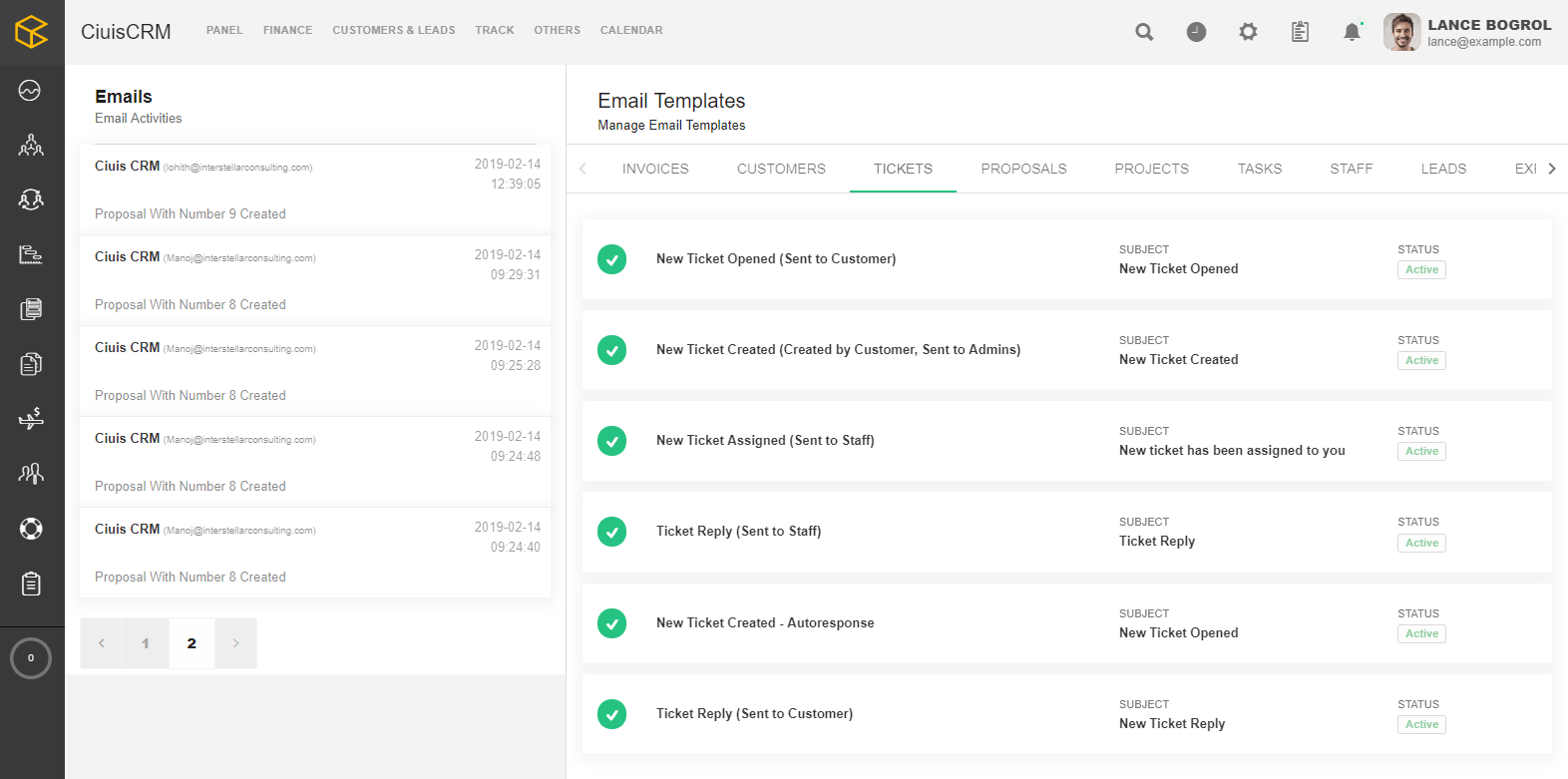
Task: Toggle check on New Ticket Assigned (Sent to Staff)
Action: click(x=611, y=441)
